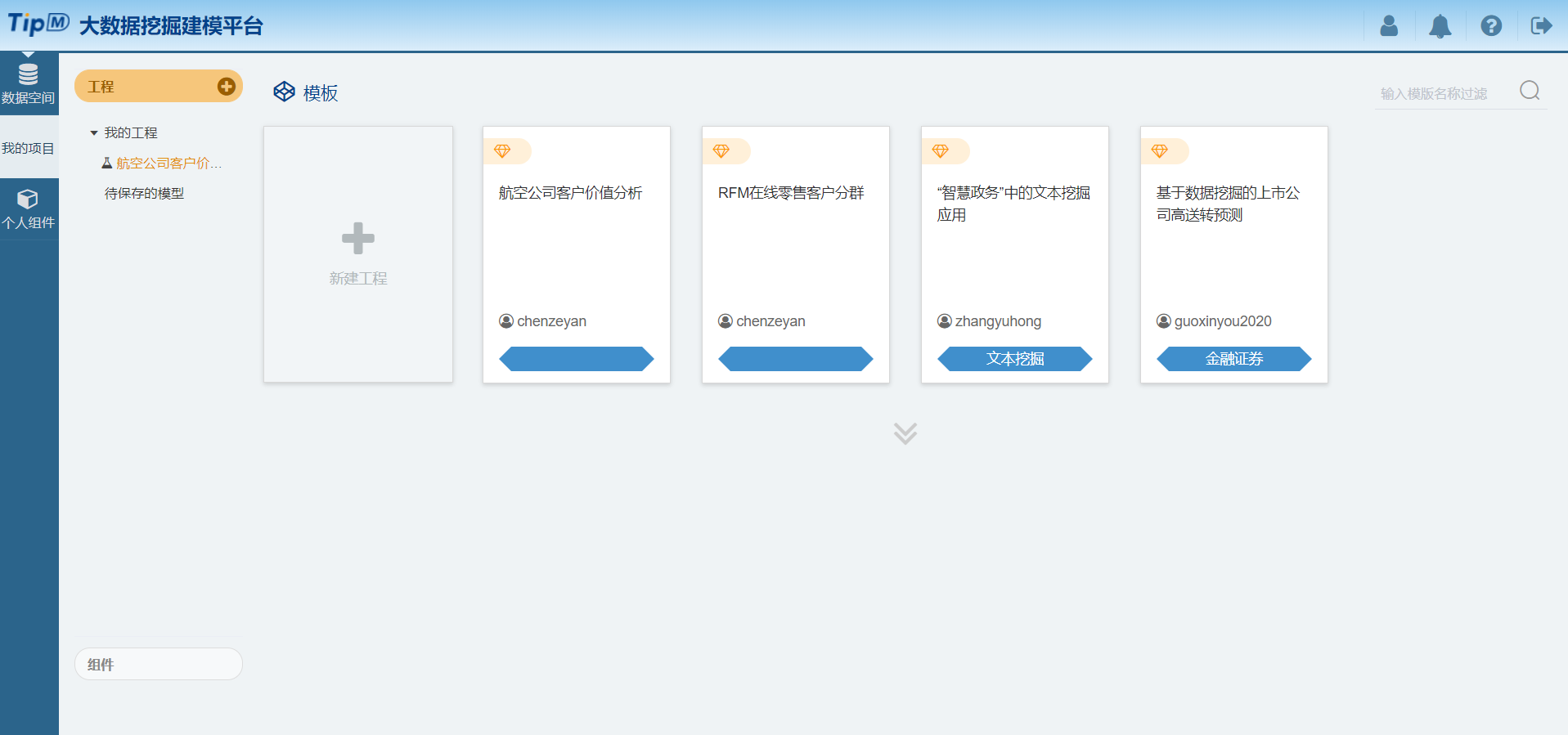The width and height of the screenshot is (1568, 735).
Task: Click user avatar icon beside guoxinyou2020
Action: [x=1164, y=321]
